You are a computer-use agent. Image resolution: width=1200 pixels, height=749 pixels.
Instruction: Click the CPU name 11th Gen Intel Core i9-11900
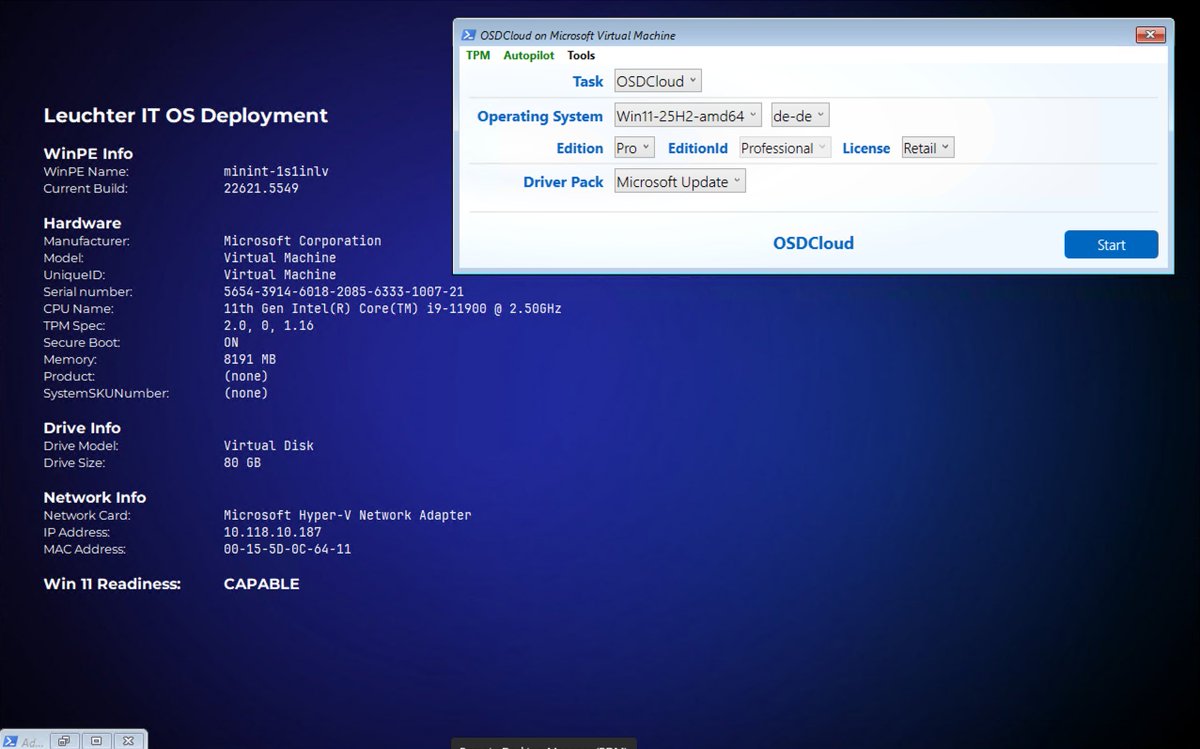click(392, 309)
